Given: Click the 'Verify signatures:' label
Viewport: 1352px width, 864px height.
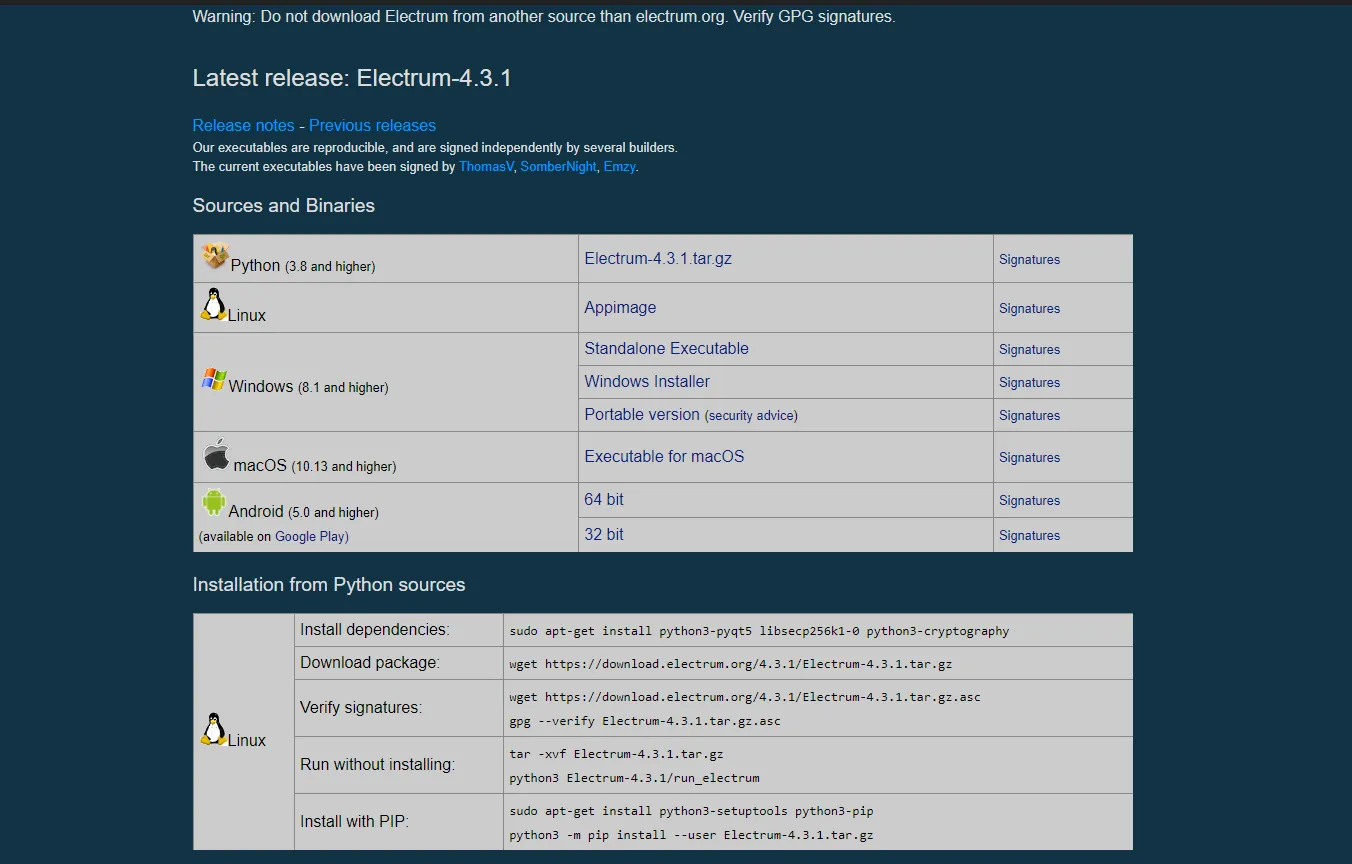Looking at the screenshot, I should pyautogui.click(x=361, y=708).
